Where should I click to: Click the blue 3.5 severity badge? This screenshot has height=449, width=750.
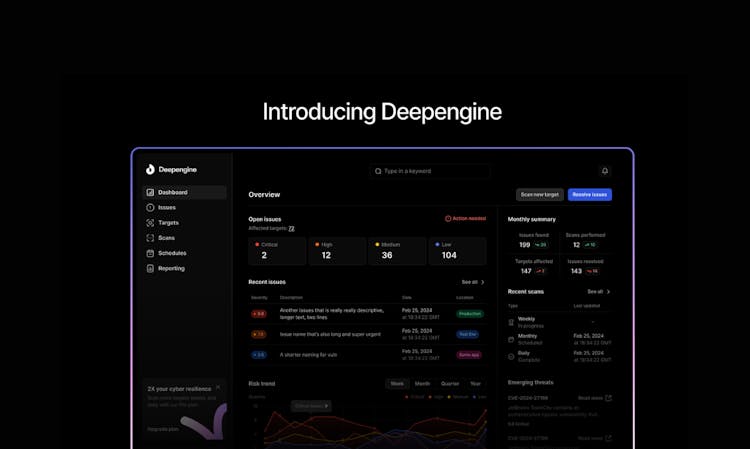coord(259,355)
